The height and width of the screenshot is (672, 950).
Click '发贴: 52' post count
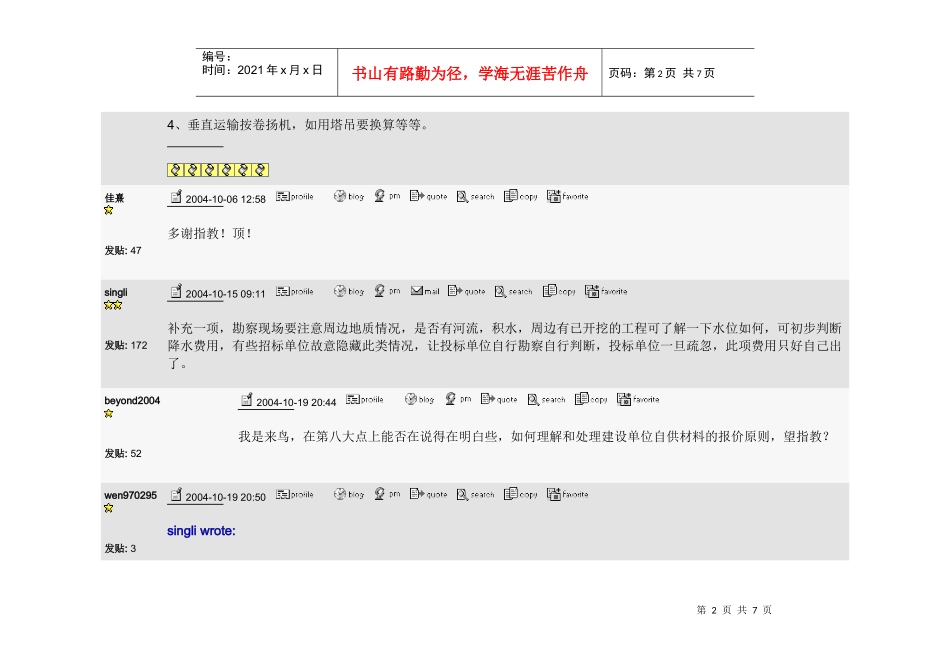coord(123,454)
